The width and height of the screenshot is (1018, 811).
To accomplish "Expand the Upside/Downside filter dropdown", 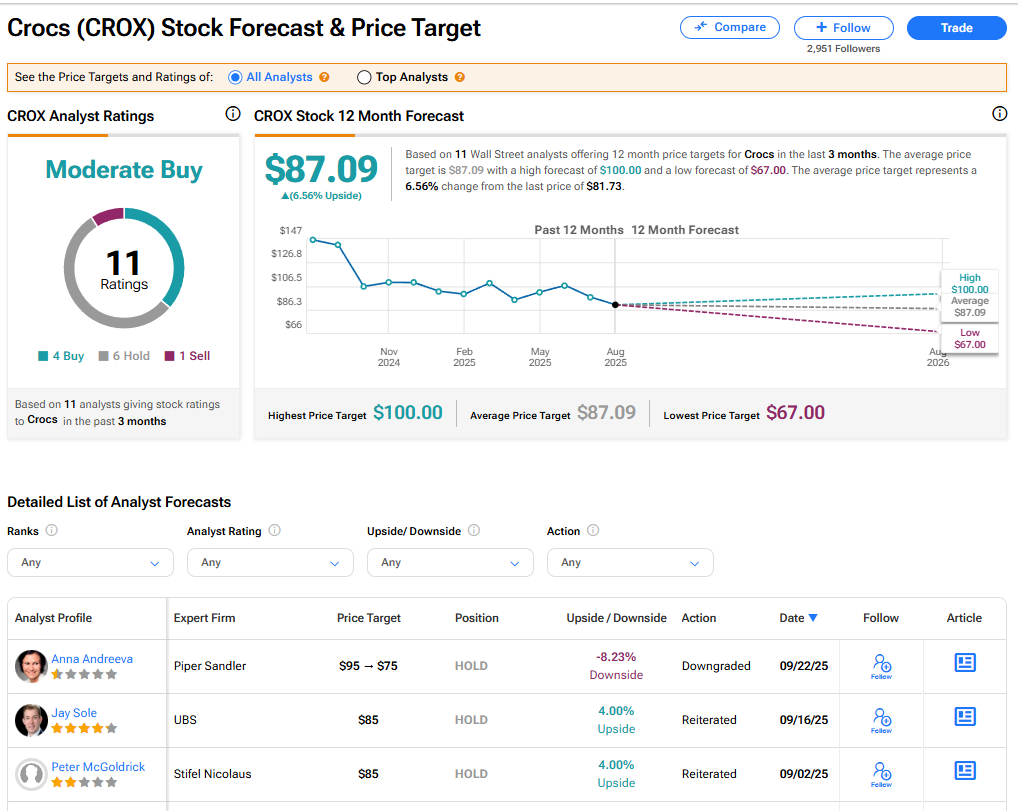I will (450, 562).
